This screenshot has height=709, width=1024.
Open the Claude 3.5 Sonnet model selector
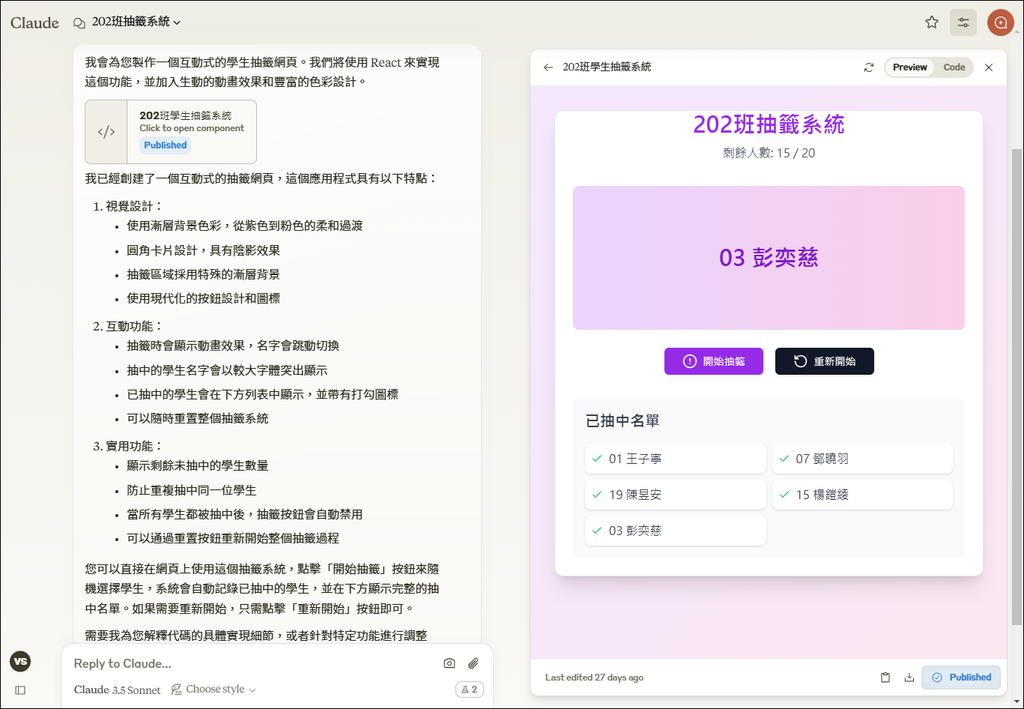(x=117, y=690)
